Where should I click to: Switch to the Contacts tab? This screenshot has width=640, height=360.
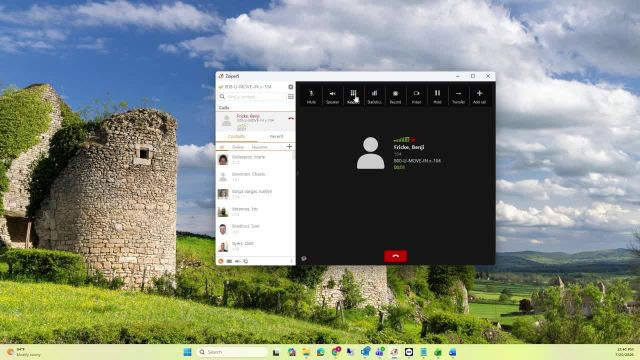(236, 137)
